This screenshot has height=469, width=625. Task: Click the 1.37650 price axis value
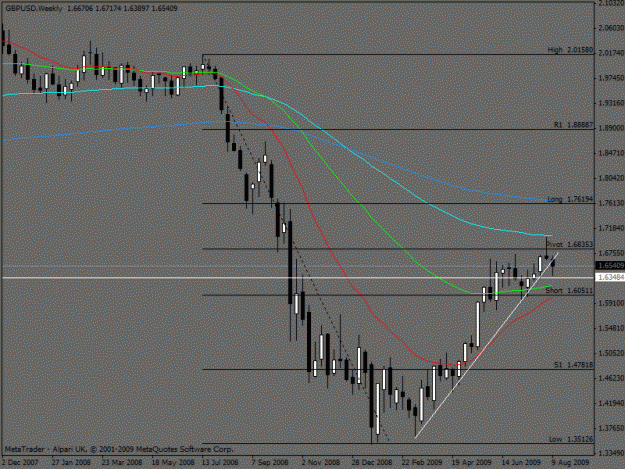coord(611,428)
